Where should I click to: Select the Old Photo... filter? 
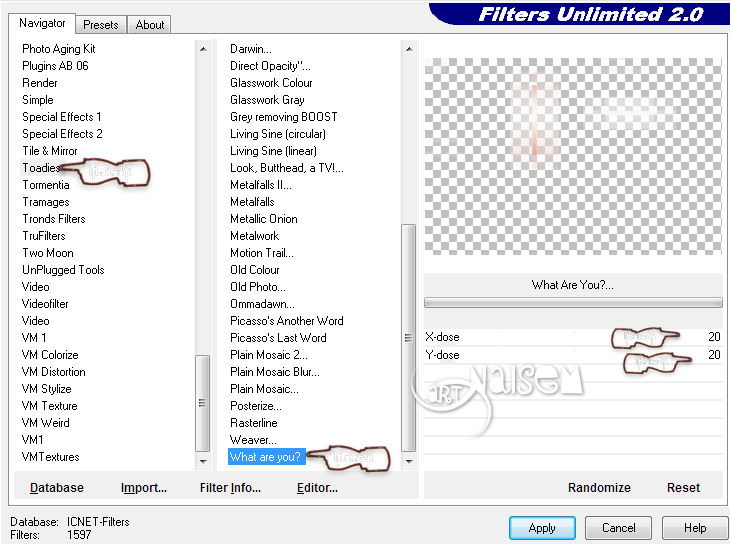[x=257, y=287]
